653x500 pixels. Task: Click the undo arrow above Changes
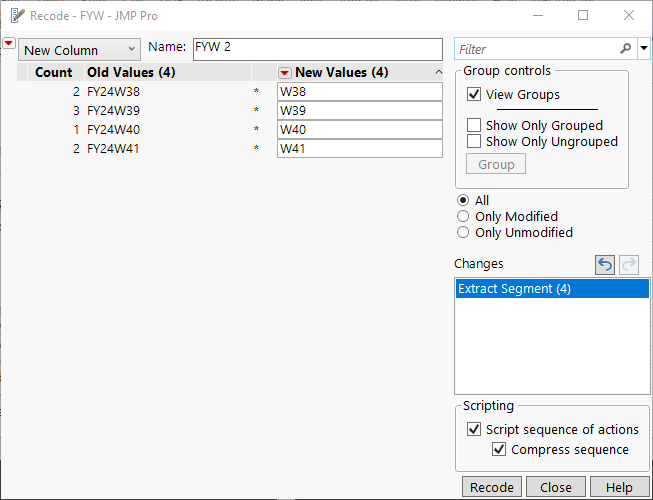[605, 264]
